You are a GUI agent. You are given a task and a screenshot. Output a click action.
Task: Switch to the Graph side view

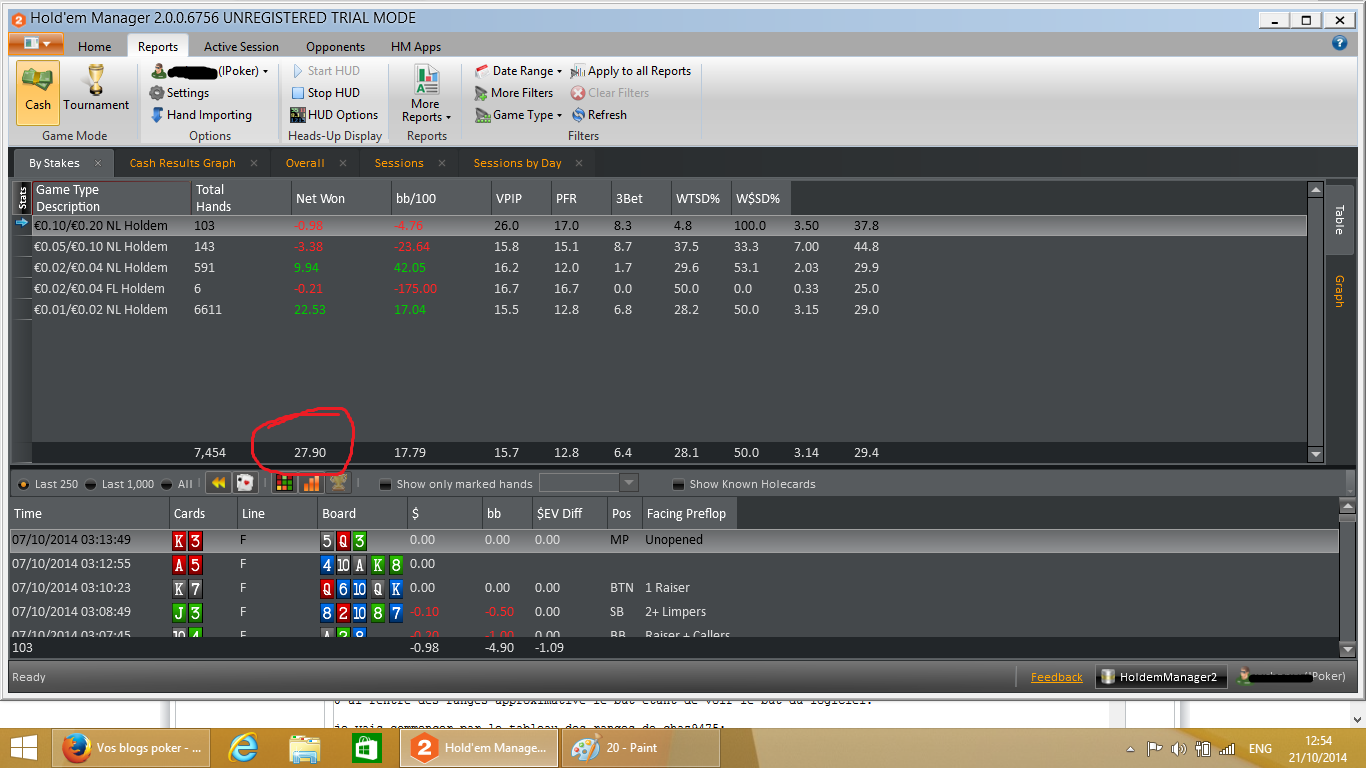1339,291
